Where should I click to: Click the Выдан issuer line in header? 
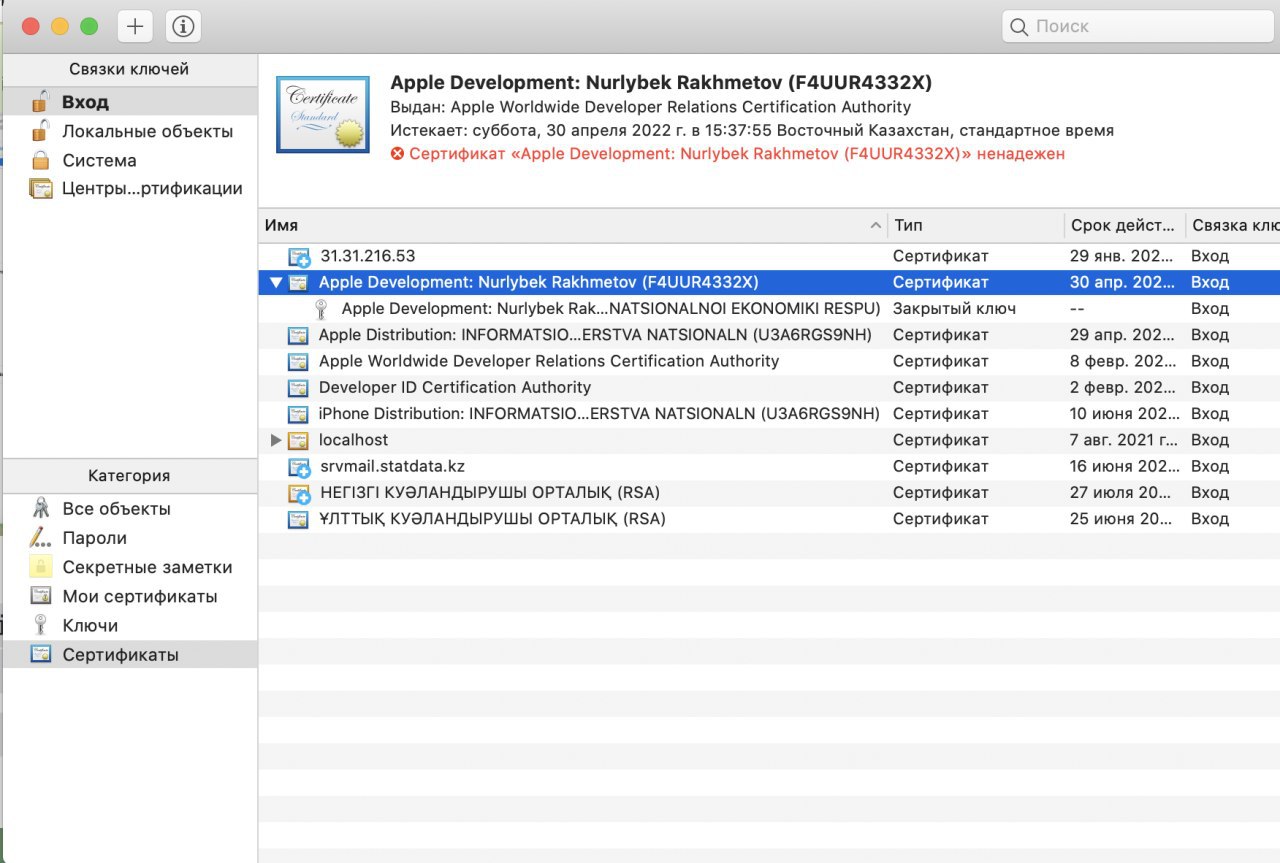[x=651, y=107]
